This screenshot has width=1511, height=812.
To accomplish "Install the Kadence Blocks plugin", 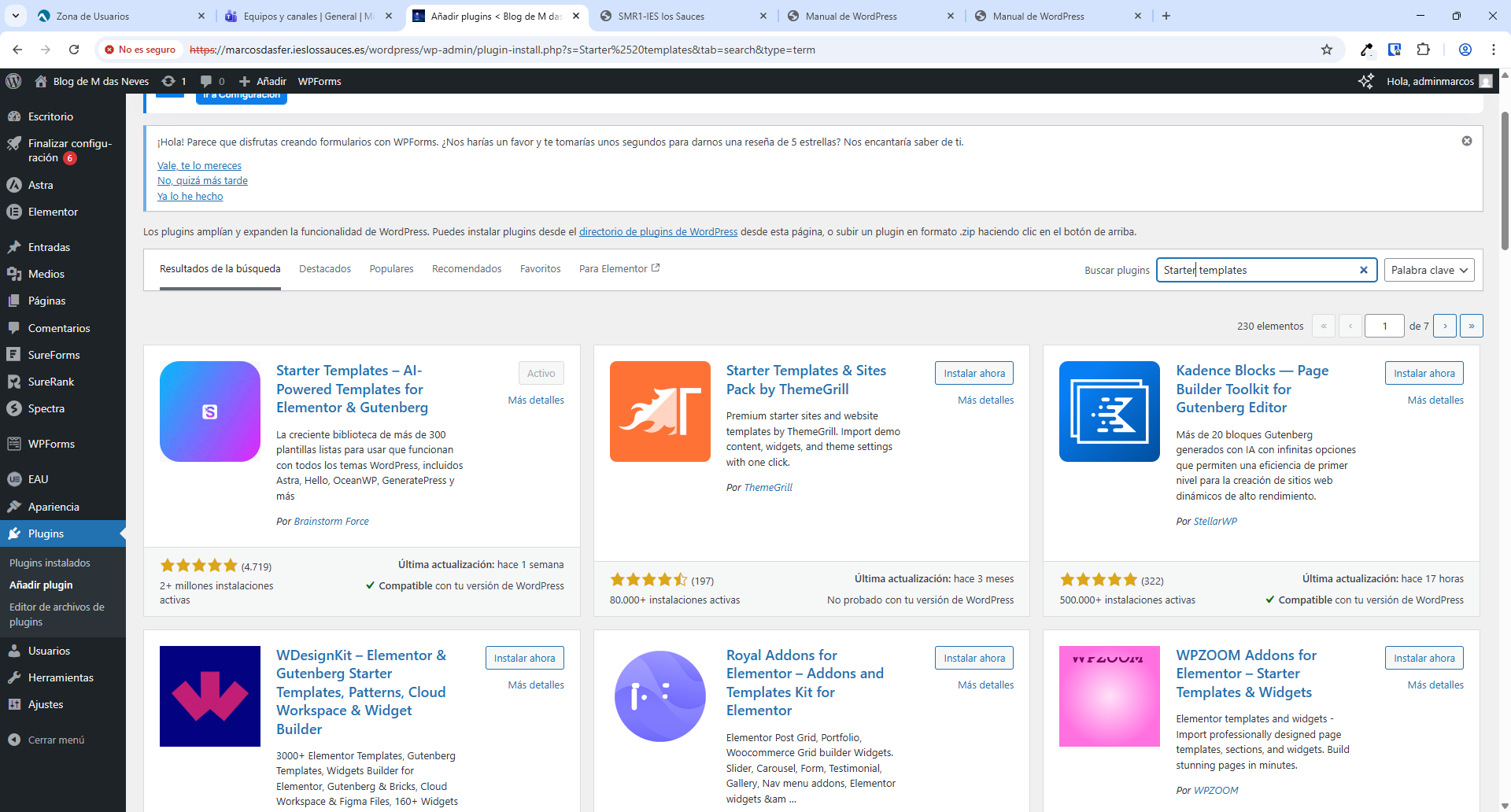I will tap(1424, 373).
